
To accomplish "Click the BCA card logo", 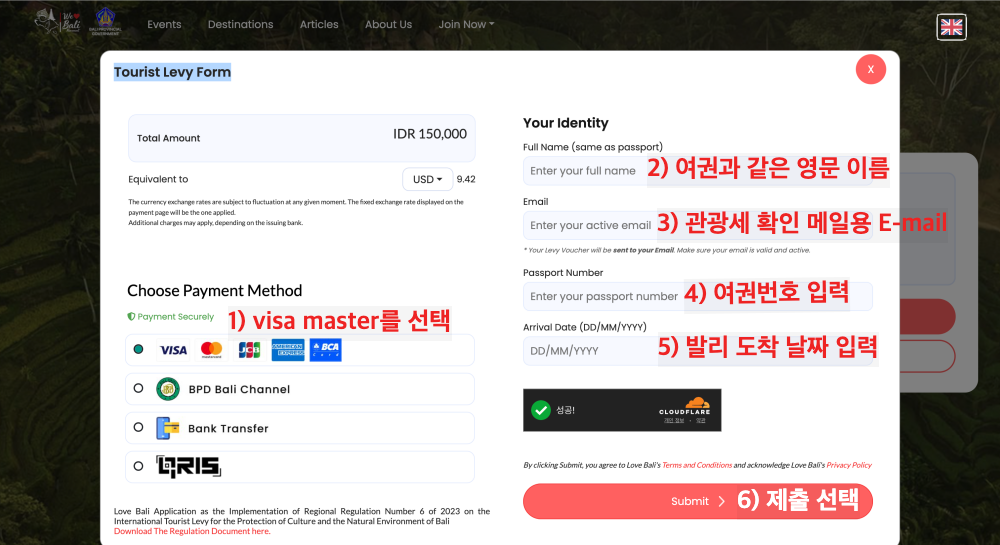I will click(x=326, y=350).
